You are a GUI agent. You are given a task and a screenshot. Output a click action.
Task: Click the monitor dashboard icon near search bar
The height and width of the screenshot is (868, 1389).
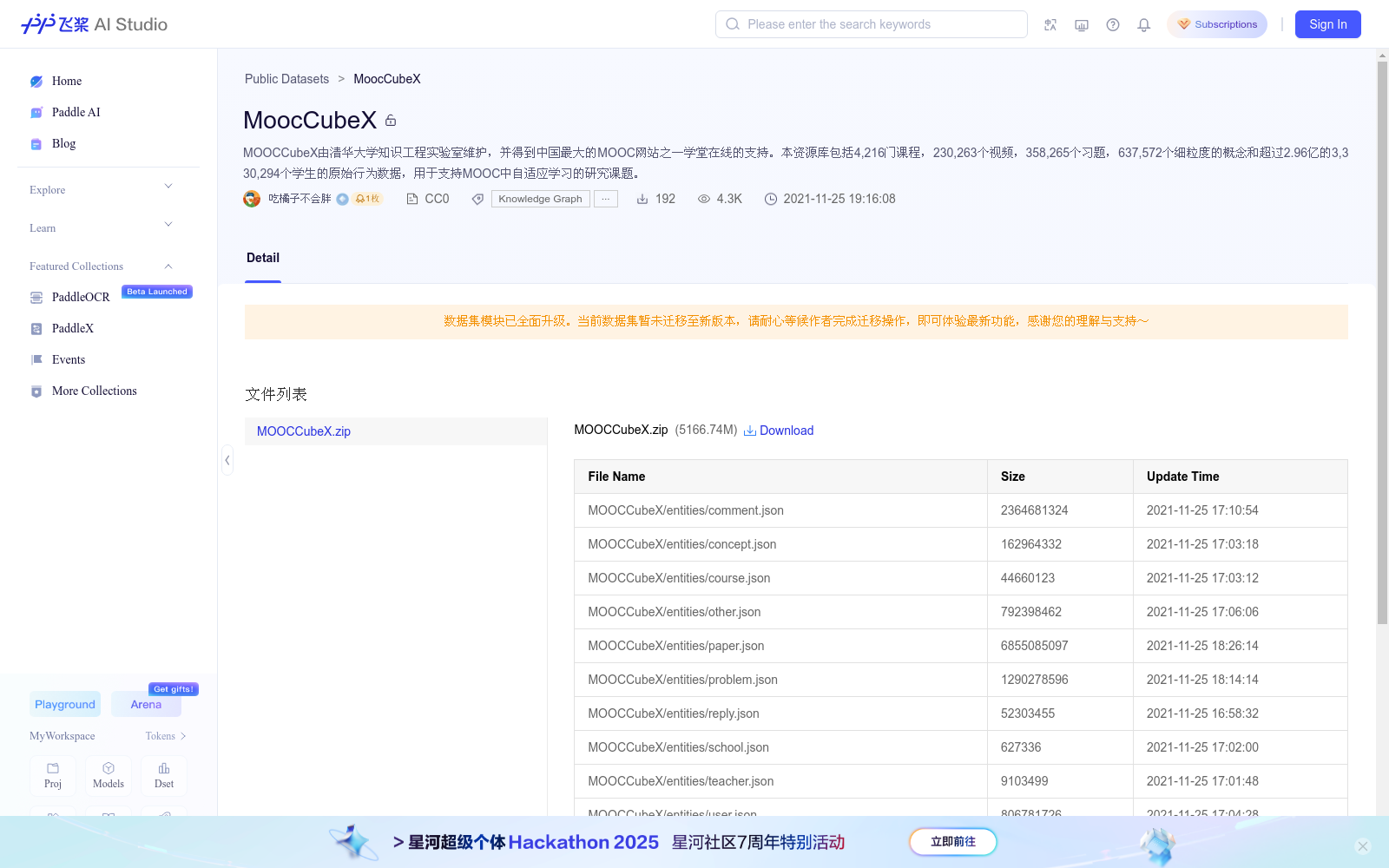[1081, 24]
